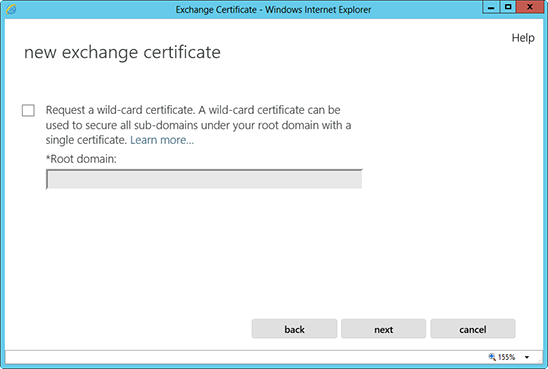Click the zoom magnifier icon in status bar
Screen dimensions: 548x369
[x=492, y=357]
